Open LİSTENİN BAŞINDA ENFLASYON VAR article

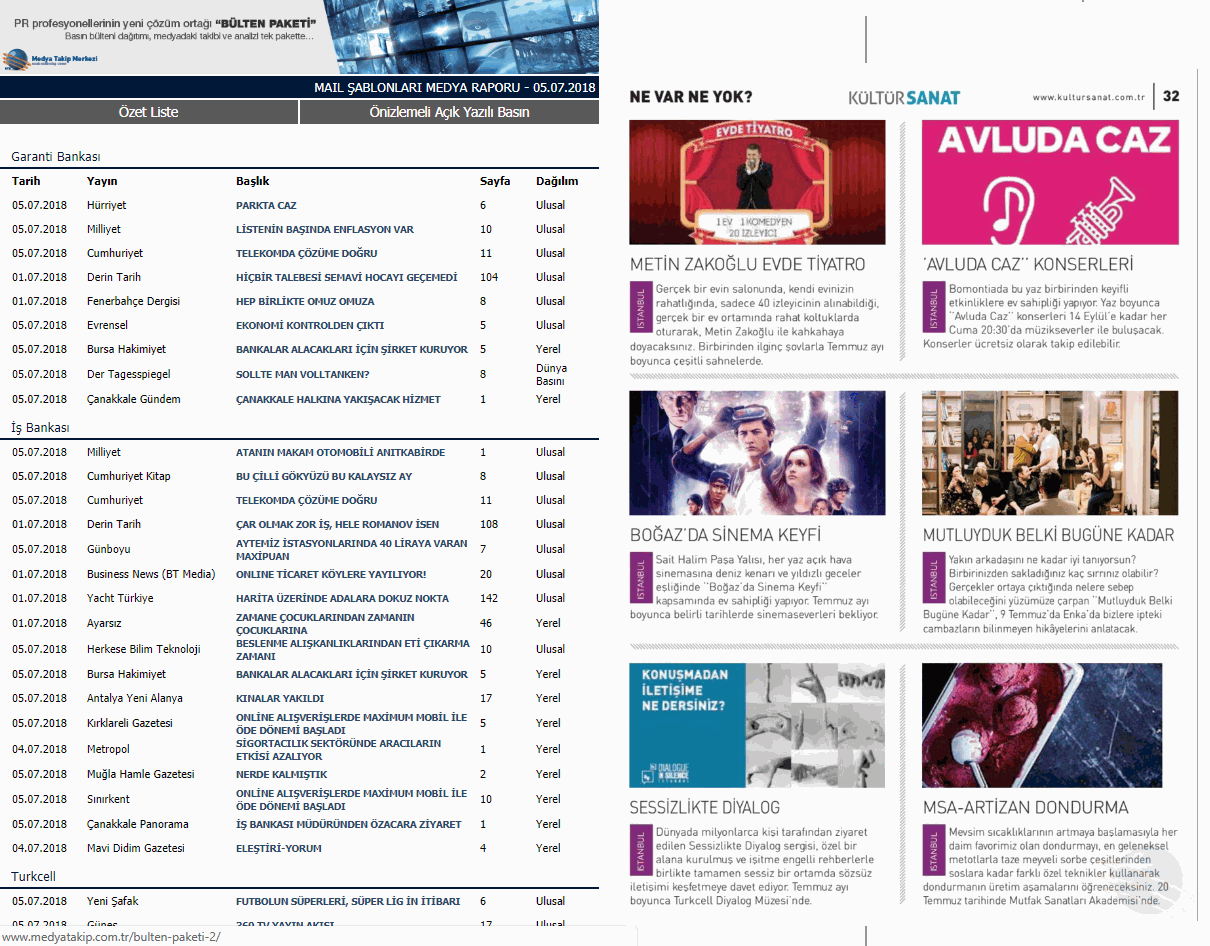click(x=325, y=229)
